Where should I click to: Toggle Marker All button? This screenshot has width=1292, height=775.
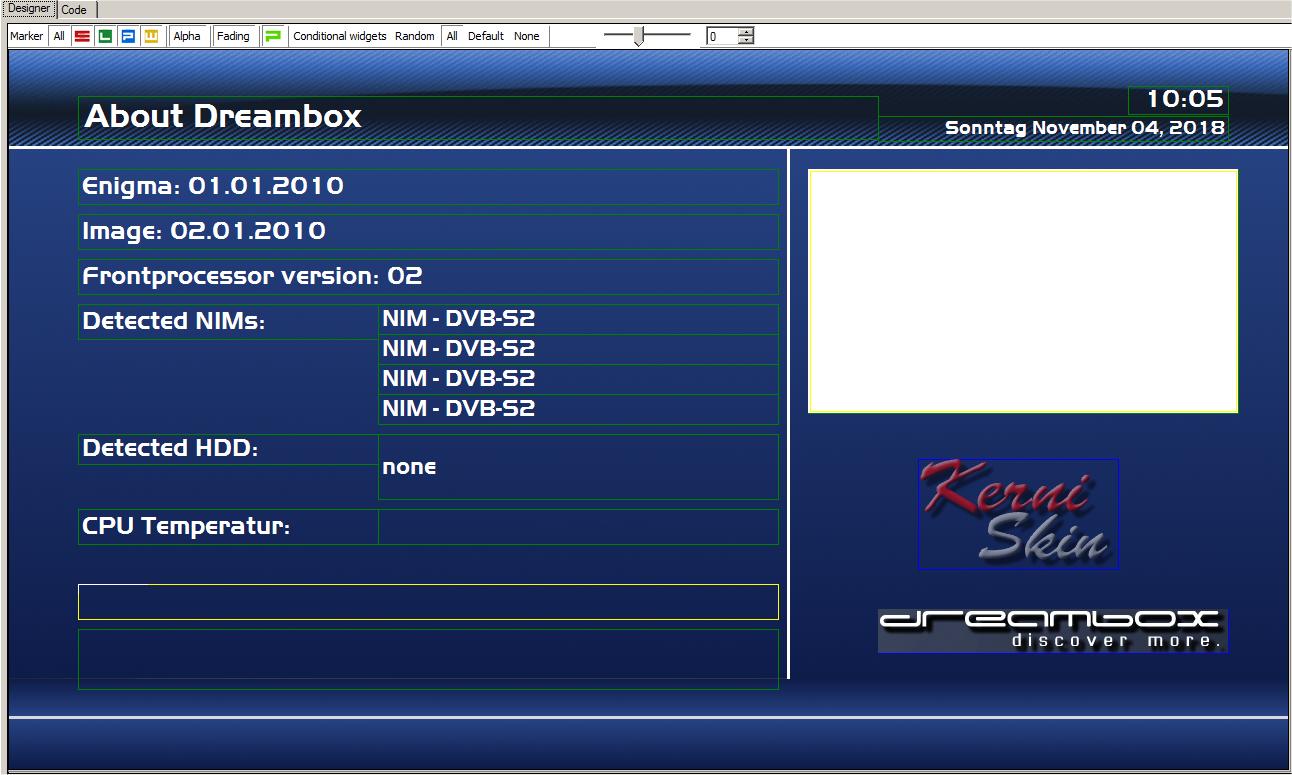pyautogui.click(x=59, y=36)
